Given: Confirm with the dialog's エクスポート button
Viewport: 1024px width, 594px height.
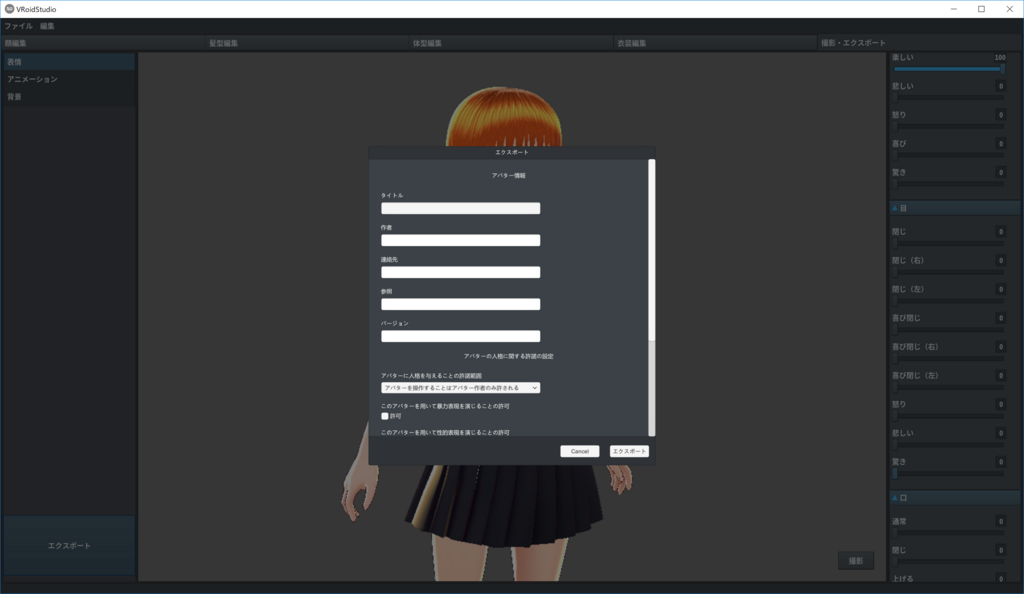Looking at the screenshot, I should 629,451.
